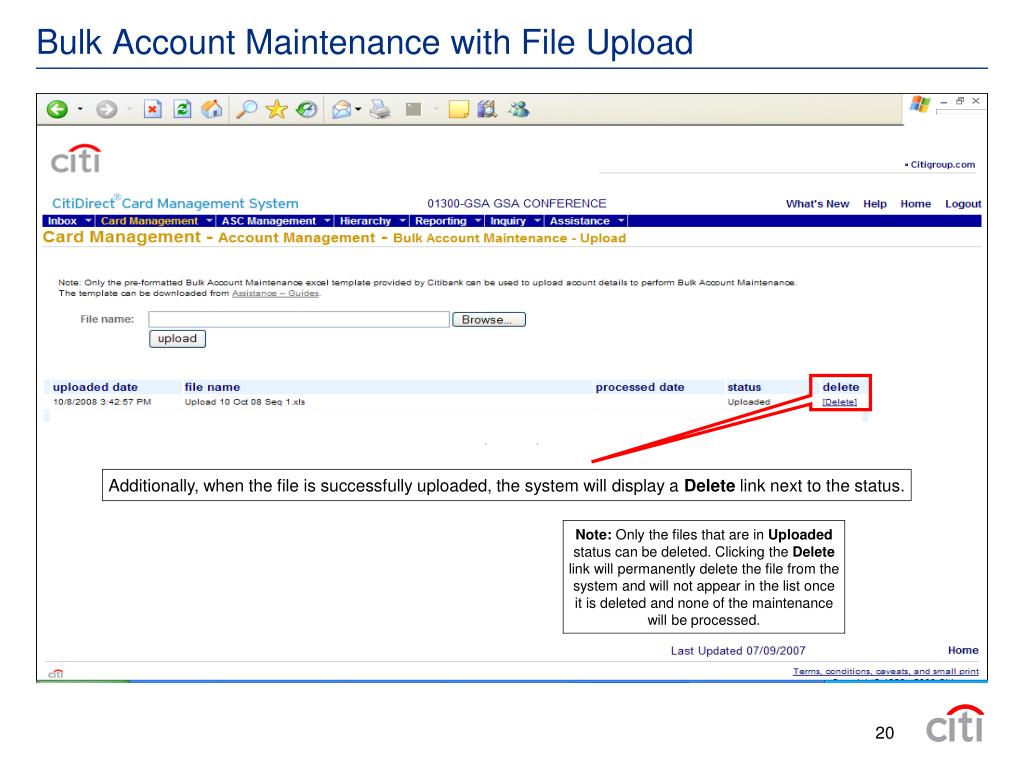The width and height of the screenshot is (1024, 768).
Task: Go to Home in the top navigation
Action: [916, 204]
